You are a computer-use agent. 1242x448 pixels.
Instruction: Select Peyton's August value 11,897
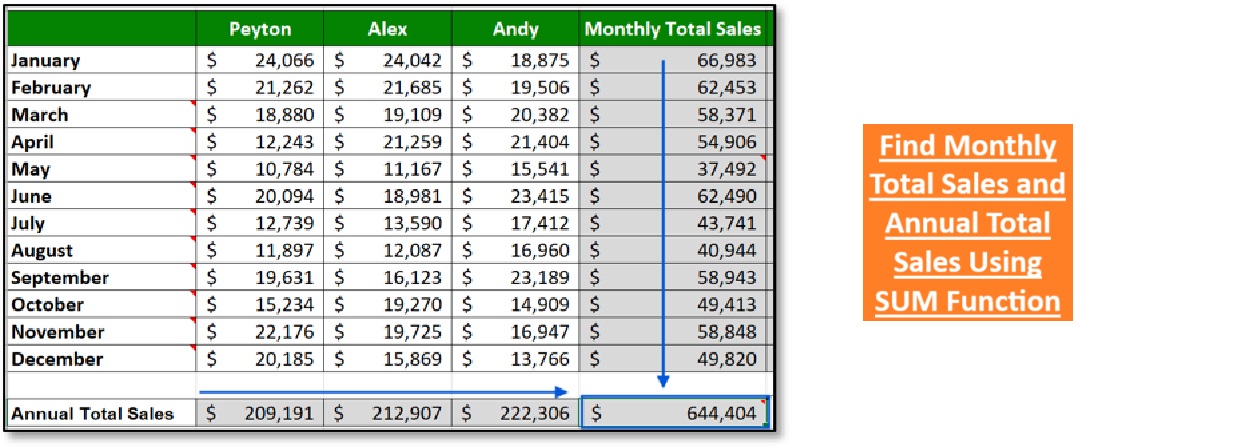(260, 251)
